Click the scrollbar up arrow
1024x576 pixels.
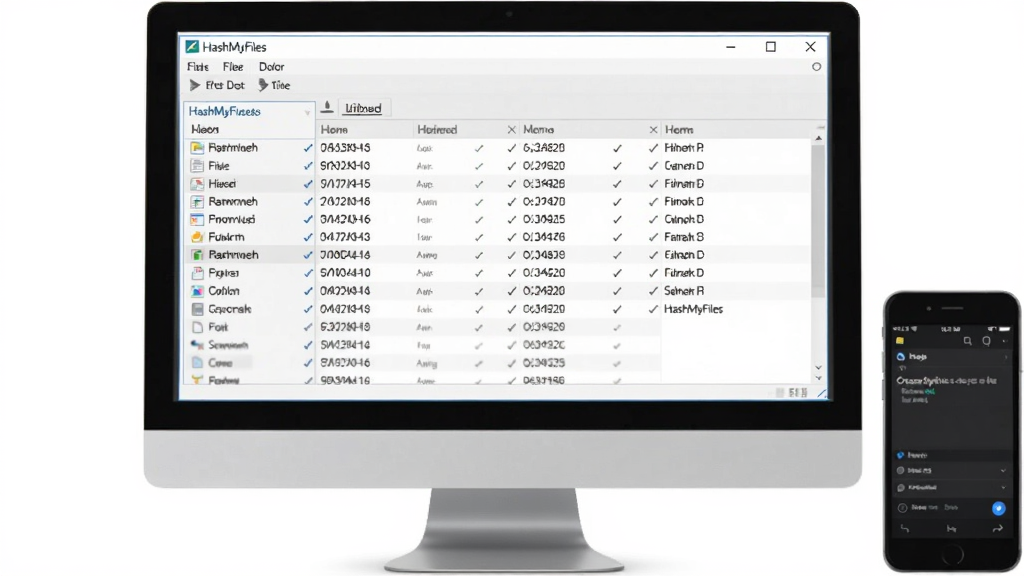point(818,138)
